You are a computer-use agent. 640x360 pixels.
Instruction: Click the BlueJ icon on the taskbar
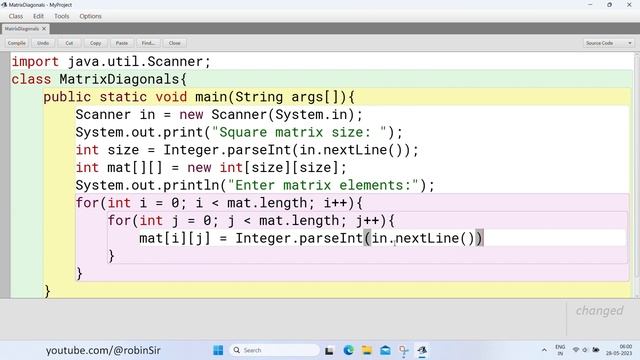pos(422,350)
